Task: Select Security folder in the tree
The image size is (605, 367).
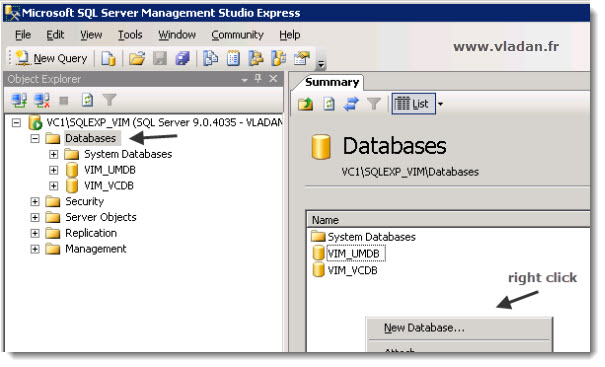Action: click(84, 201)
